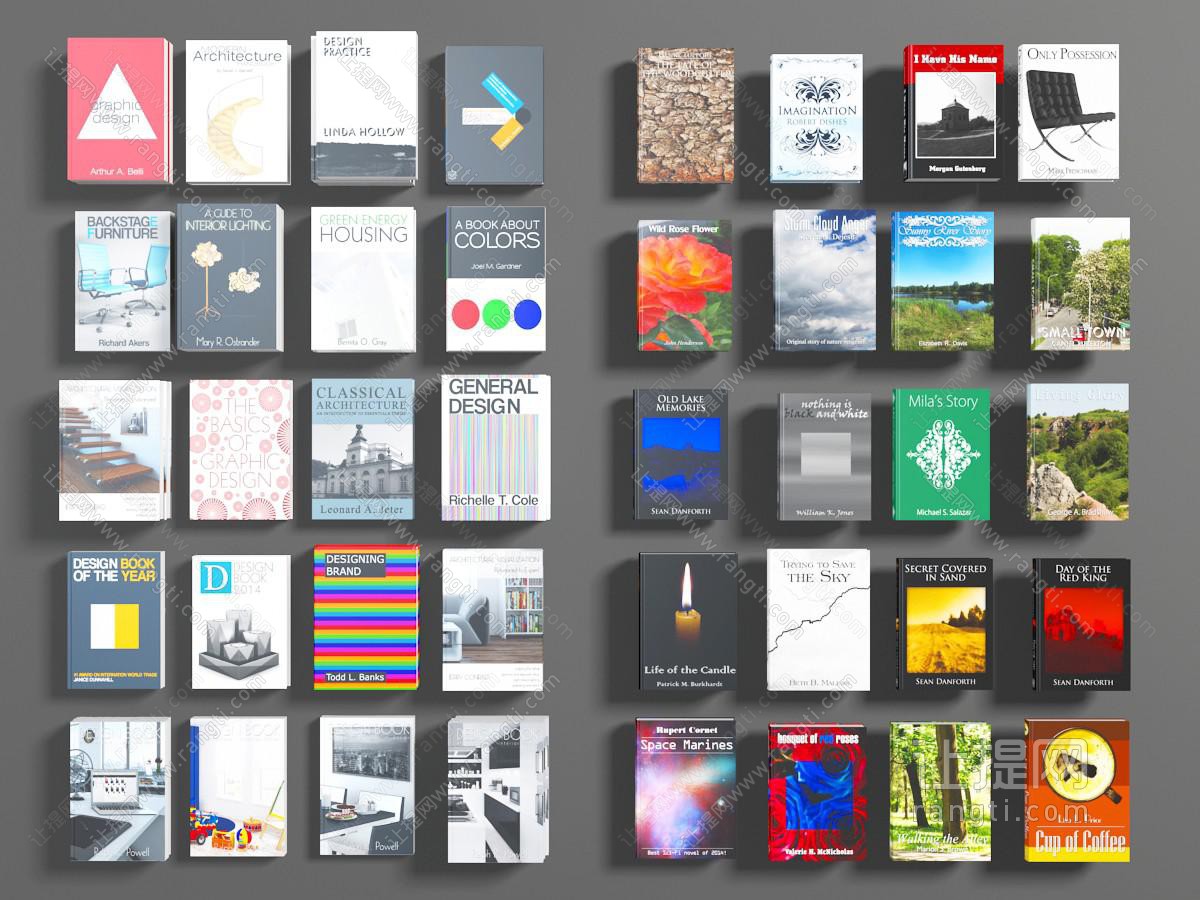Select the Day of the Red King book
Screen dimensions: 1200x900
(x=1082, y=624)
